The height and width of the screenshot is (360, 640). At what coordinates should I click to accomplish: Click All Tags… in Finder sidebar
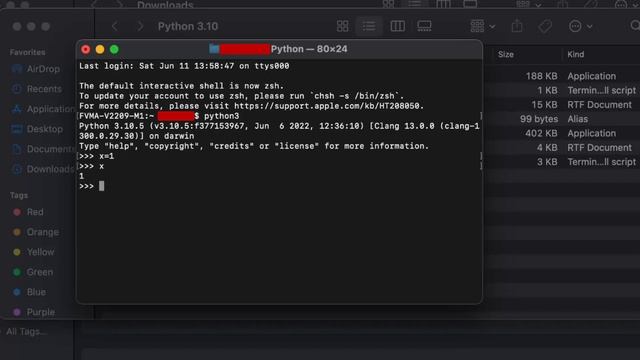[26, 331]
